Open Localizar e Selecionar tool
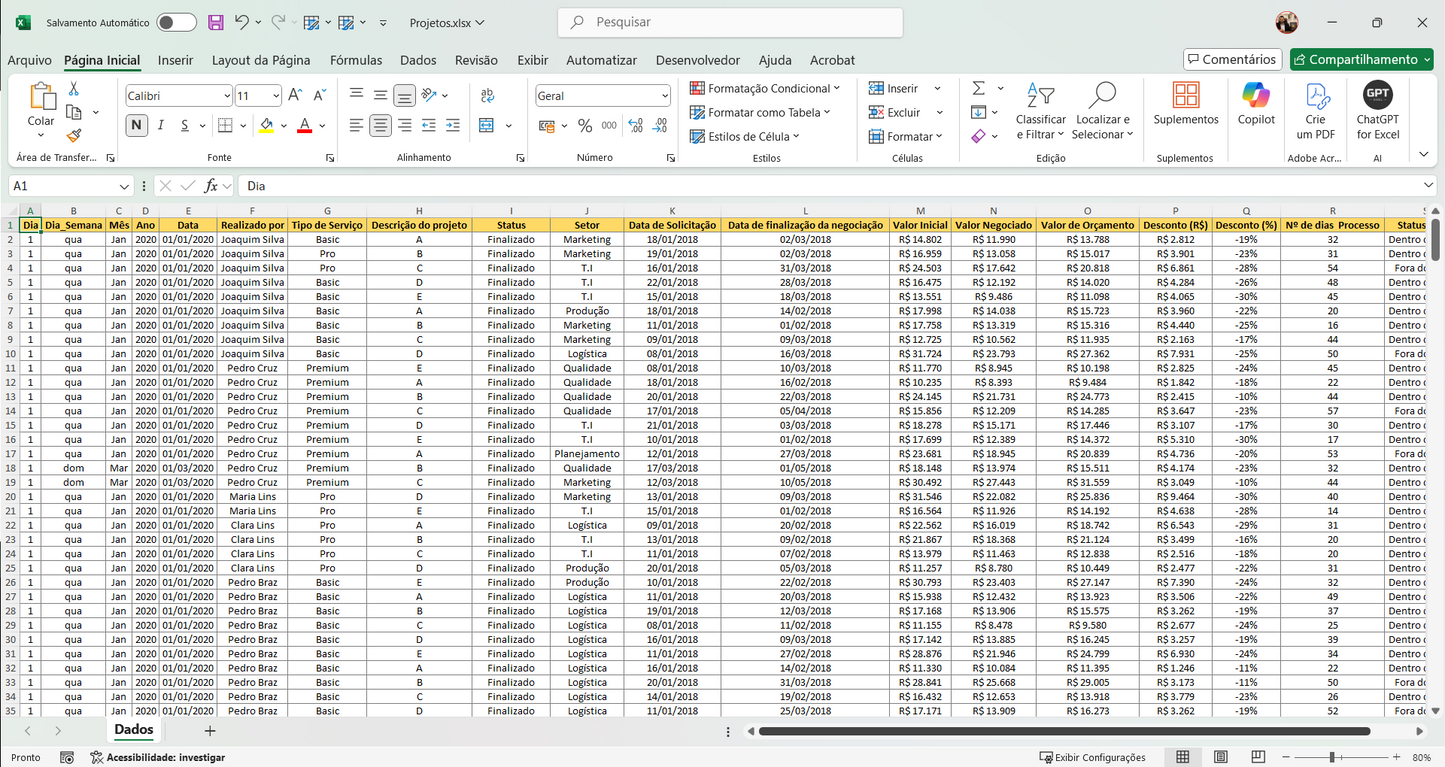Screen dimensions: 1445x767 point(1101,110)
